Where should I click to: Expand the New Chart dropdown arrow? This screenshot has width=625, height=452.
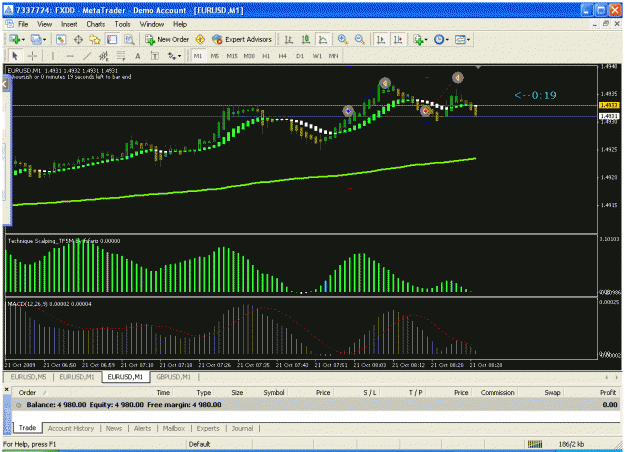pos(23,40)
